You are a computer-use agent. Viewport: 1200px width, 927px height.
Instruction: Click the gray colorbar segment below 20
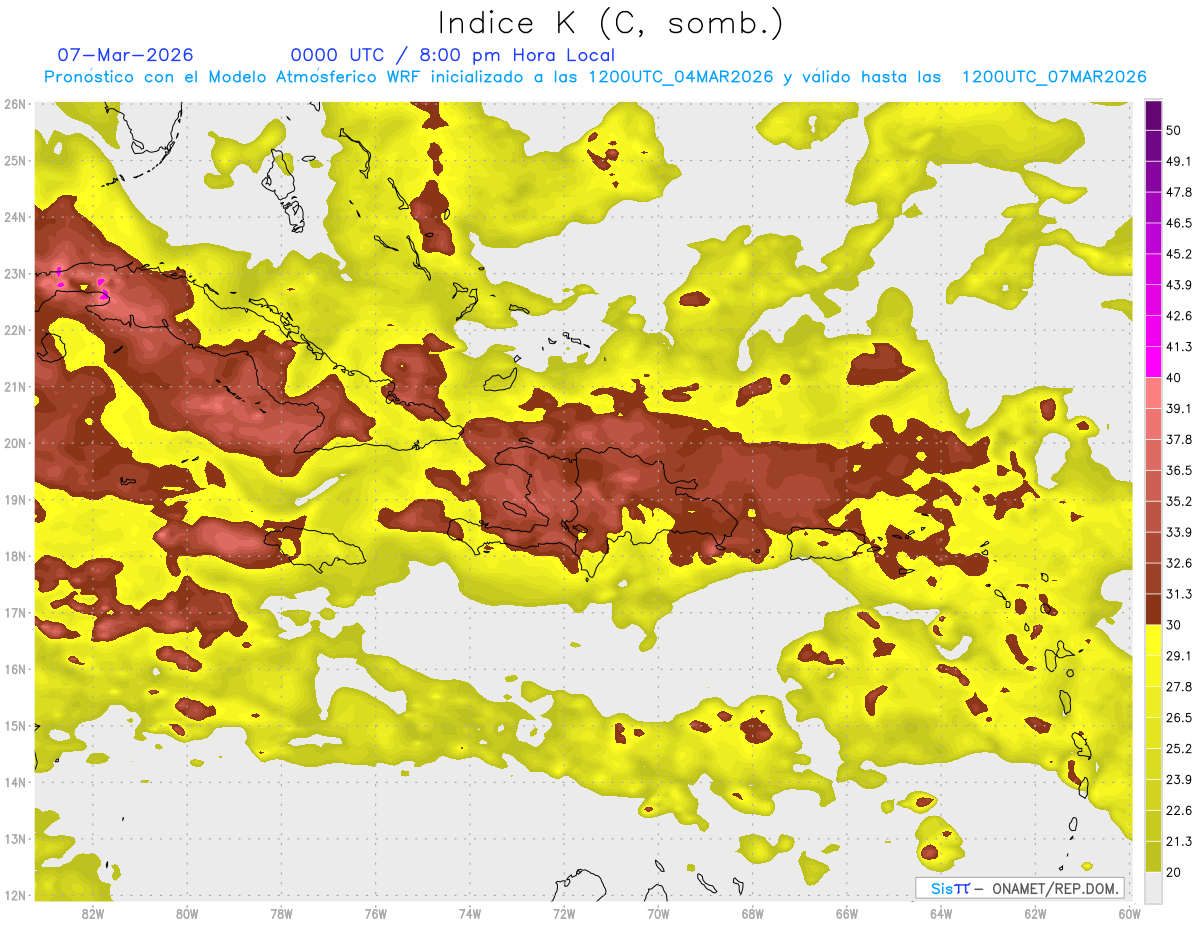coord(1153,887)
